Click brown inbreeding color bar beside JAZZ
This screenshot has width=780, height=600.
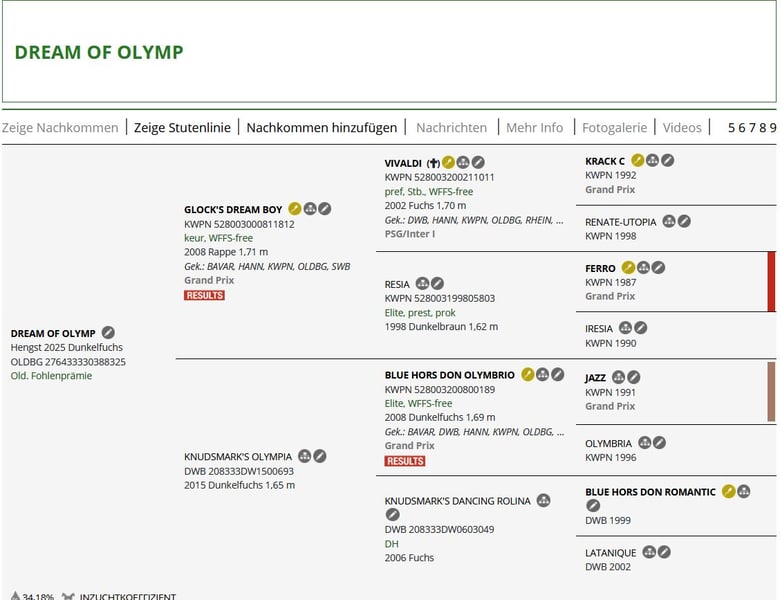point(772,392)
